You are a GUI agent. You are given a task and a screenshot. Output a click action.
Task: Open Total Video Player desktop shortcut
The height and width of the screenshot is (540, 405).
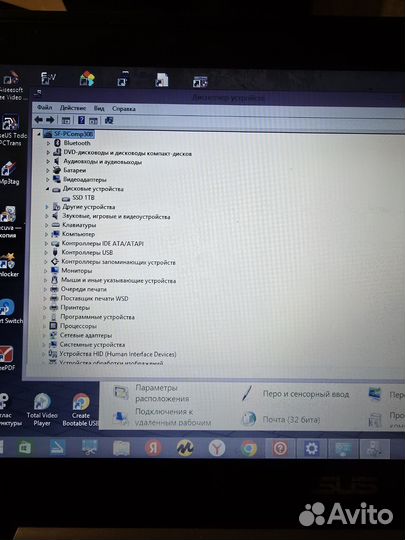point(42,410)
